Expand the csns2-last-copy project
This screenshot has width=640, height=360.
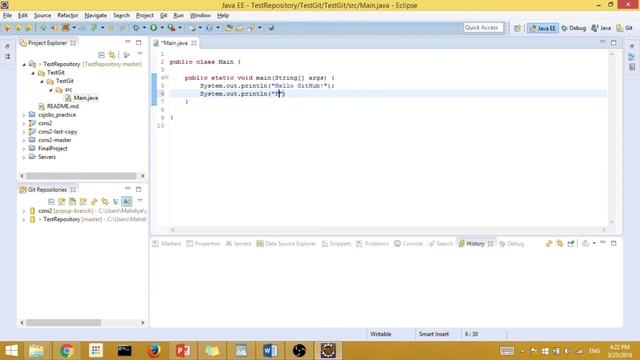click(x=24, y=132)
